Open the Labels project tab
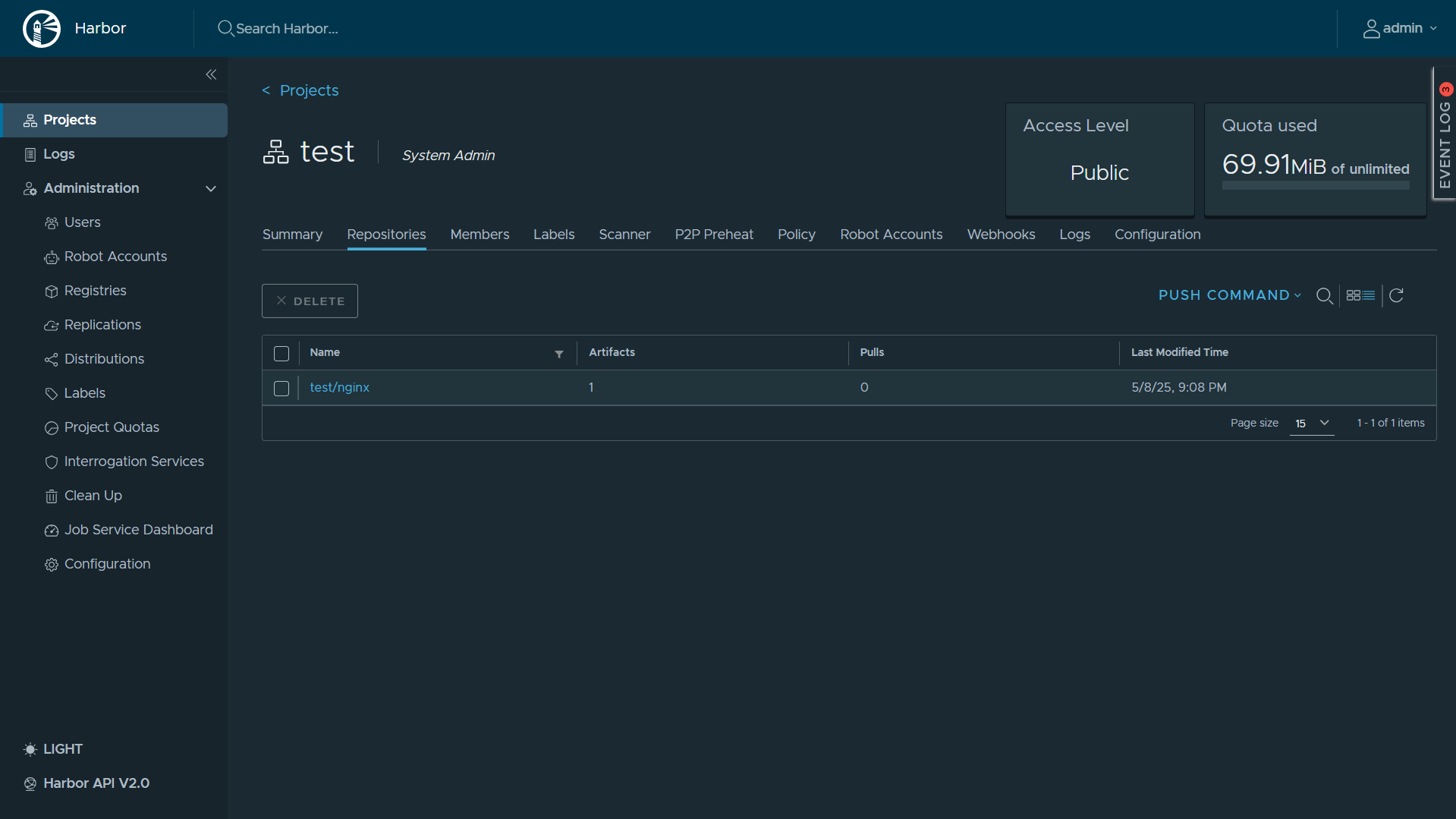 [554, 235]
